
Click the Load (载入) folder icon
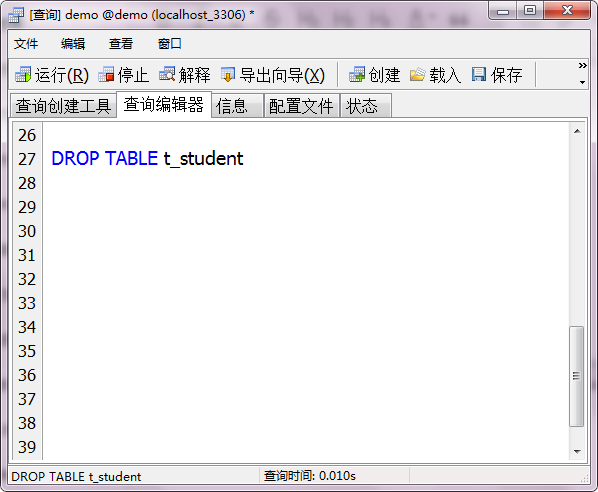pos(418,74)
